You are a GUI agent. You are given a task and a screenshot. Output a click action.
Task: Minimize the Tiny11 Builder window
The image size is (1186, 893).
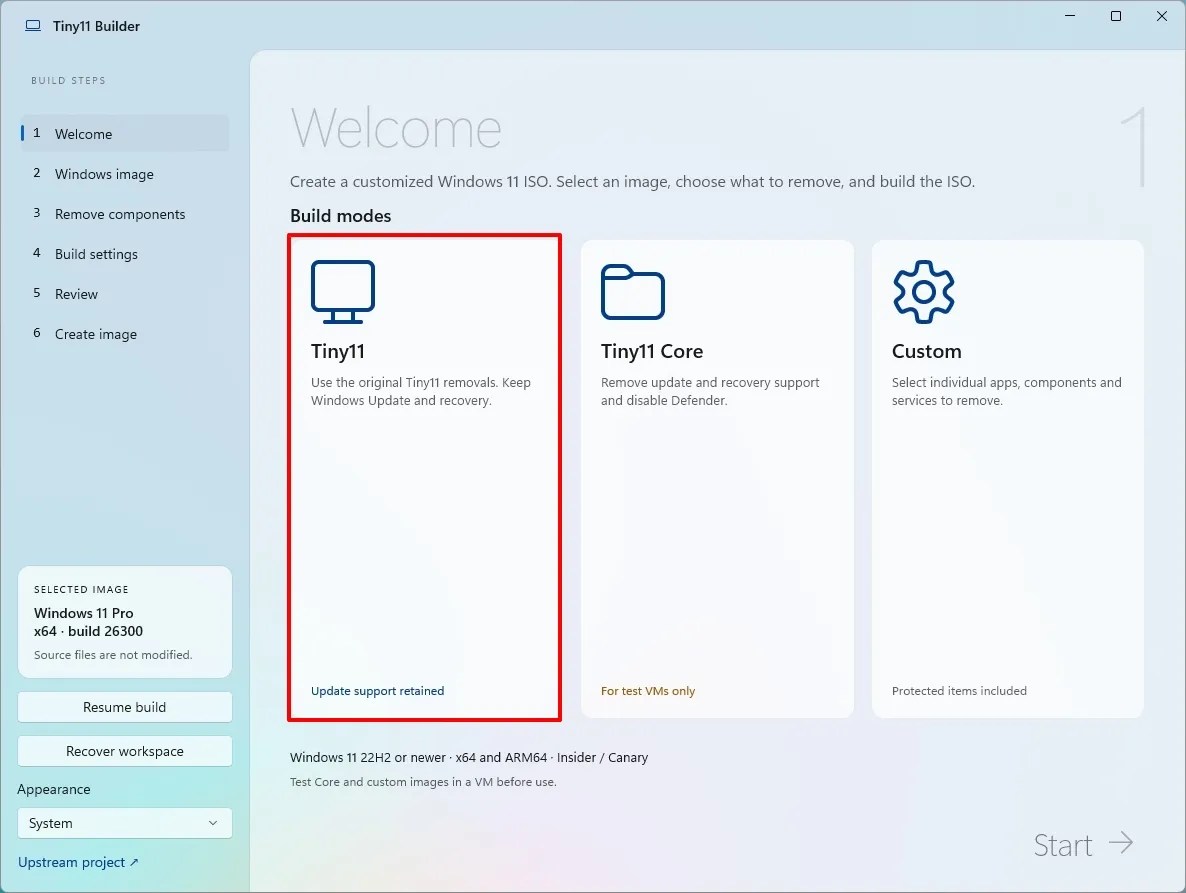coord(1070,16)
